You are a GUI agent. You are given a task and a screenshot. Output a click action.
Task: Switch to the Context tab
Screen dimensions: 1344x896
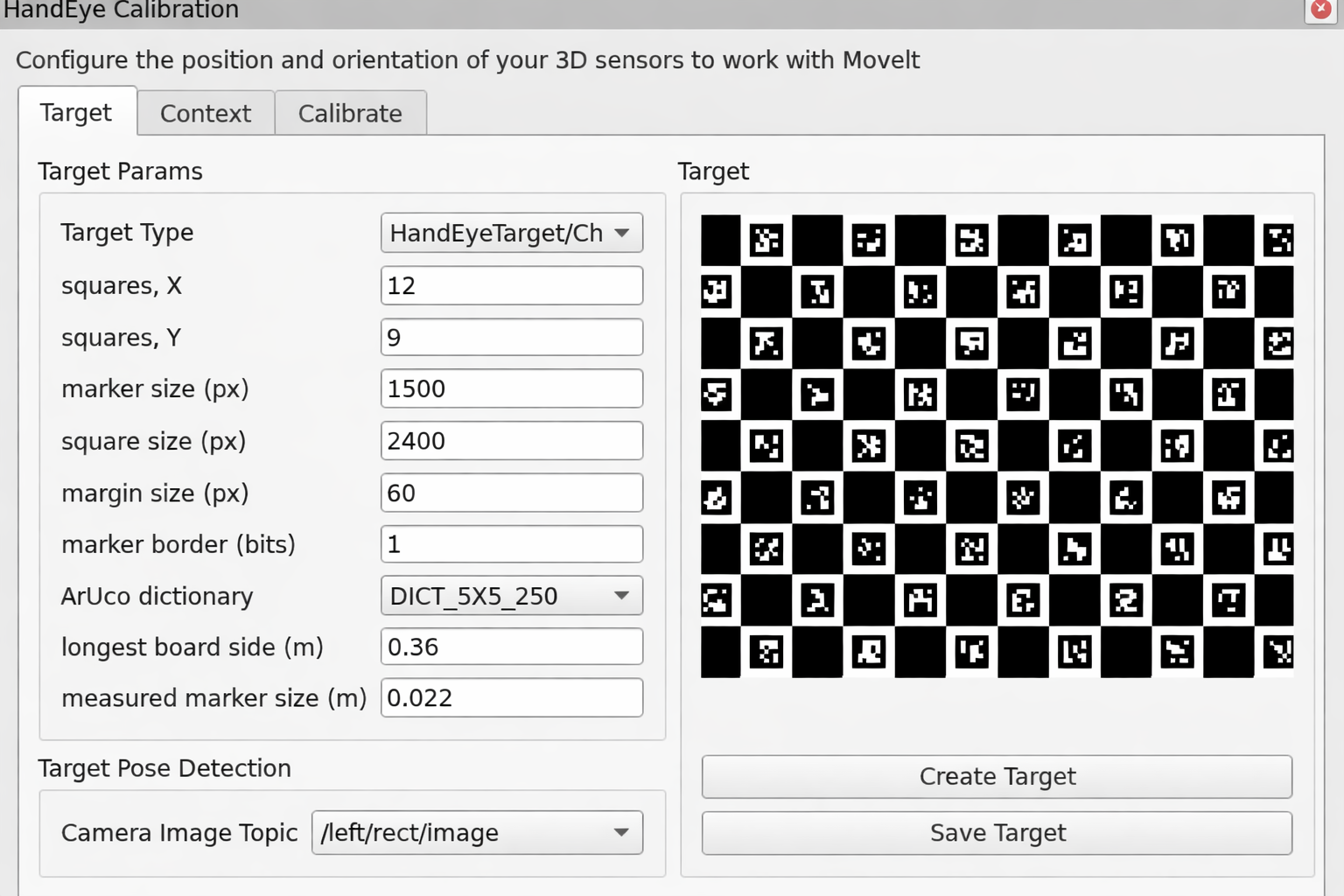click(205, 112)
